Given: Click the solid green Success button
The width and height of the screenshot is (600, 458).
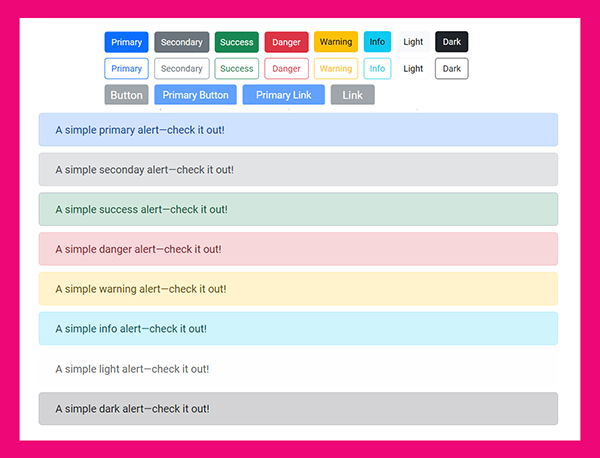Looking at the screenshot, I should tap(237, 42).
